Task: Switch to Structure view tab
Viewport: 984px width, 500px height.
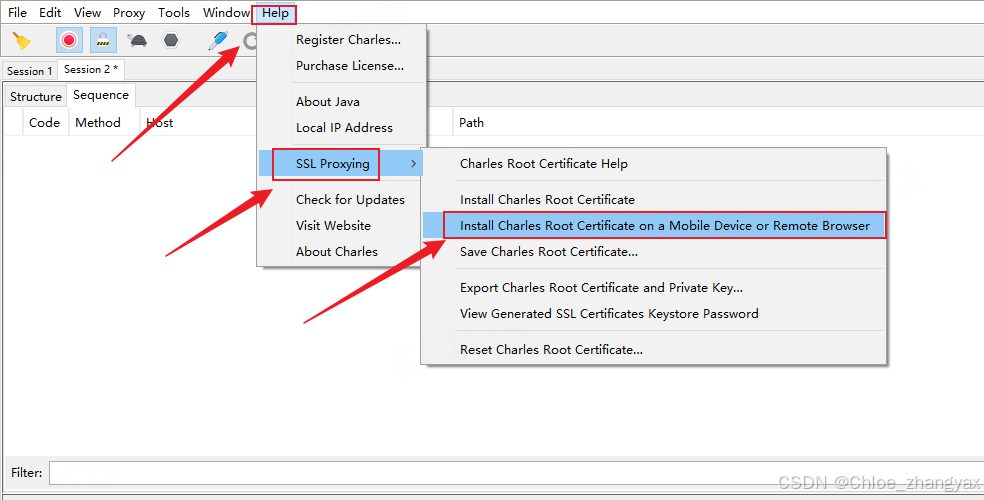Action: [x=36, y=97]
